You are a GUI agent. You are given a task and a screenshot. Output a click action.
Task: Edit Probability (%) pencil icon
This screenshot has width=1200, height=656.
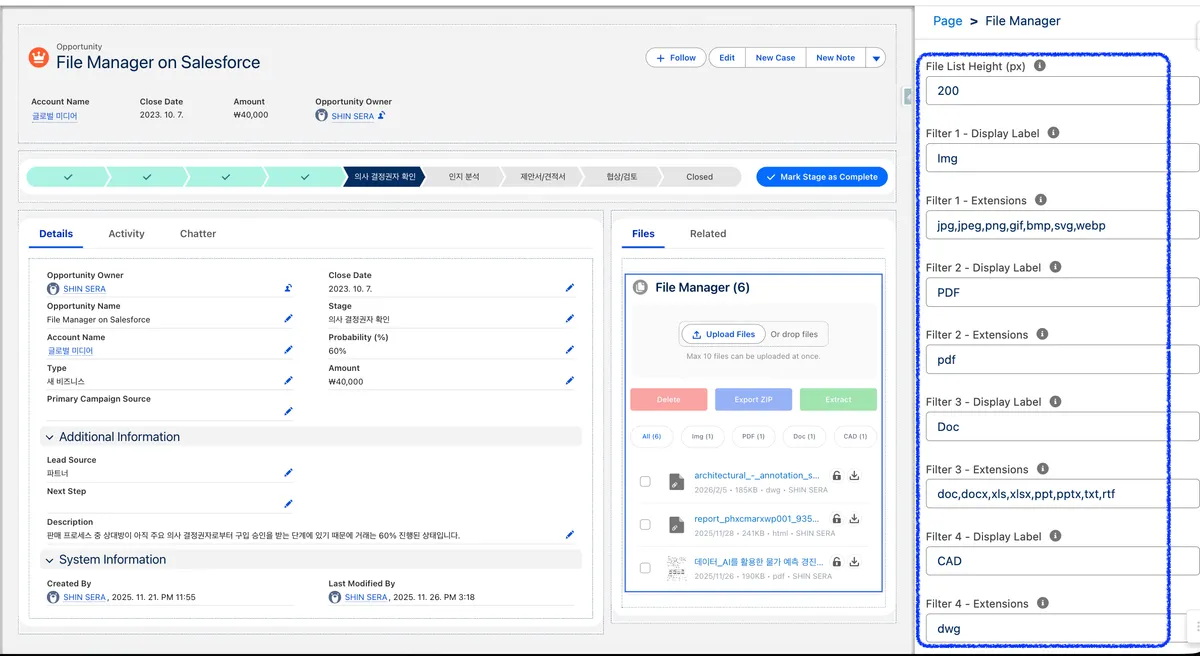click(570, 349)
